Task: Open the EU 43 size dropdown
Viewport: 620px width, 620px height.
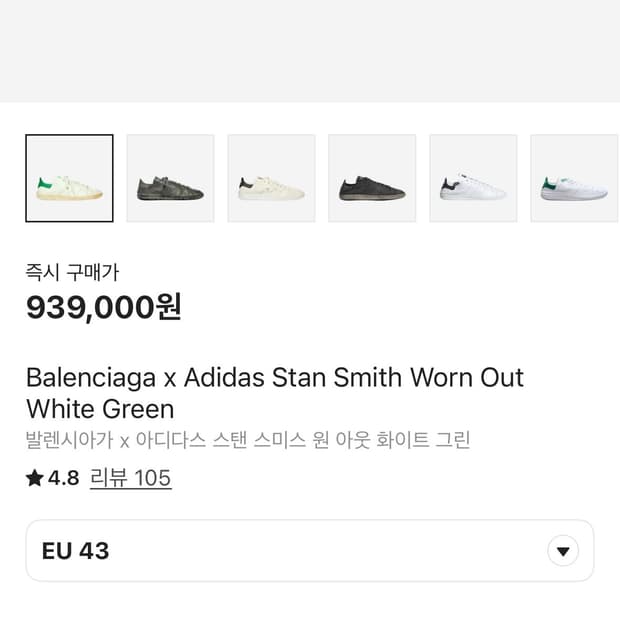Action: coord(309,551)
